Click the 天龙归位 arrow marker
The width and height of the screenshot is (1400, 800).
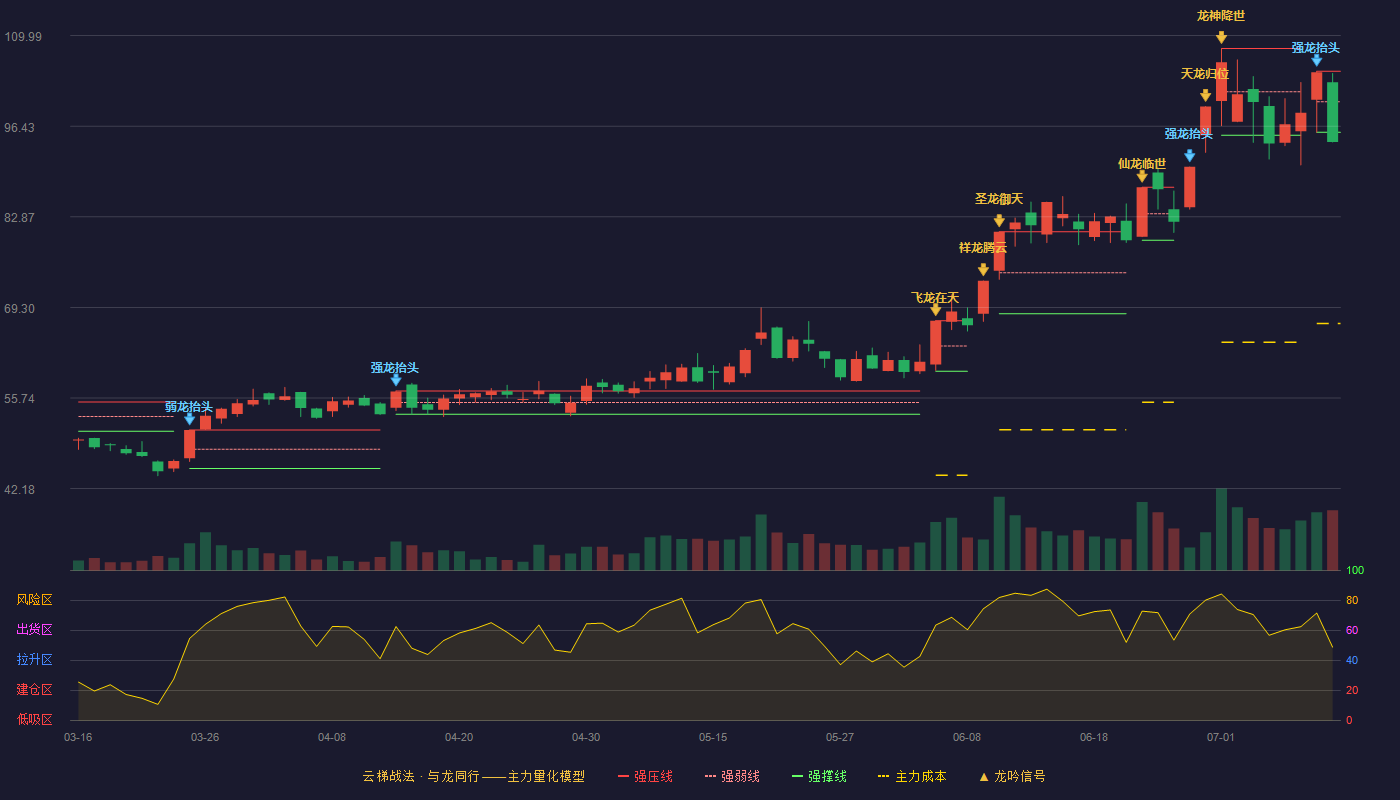(1205, 96)
